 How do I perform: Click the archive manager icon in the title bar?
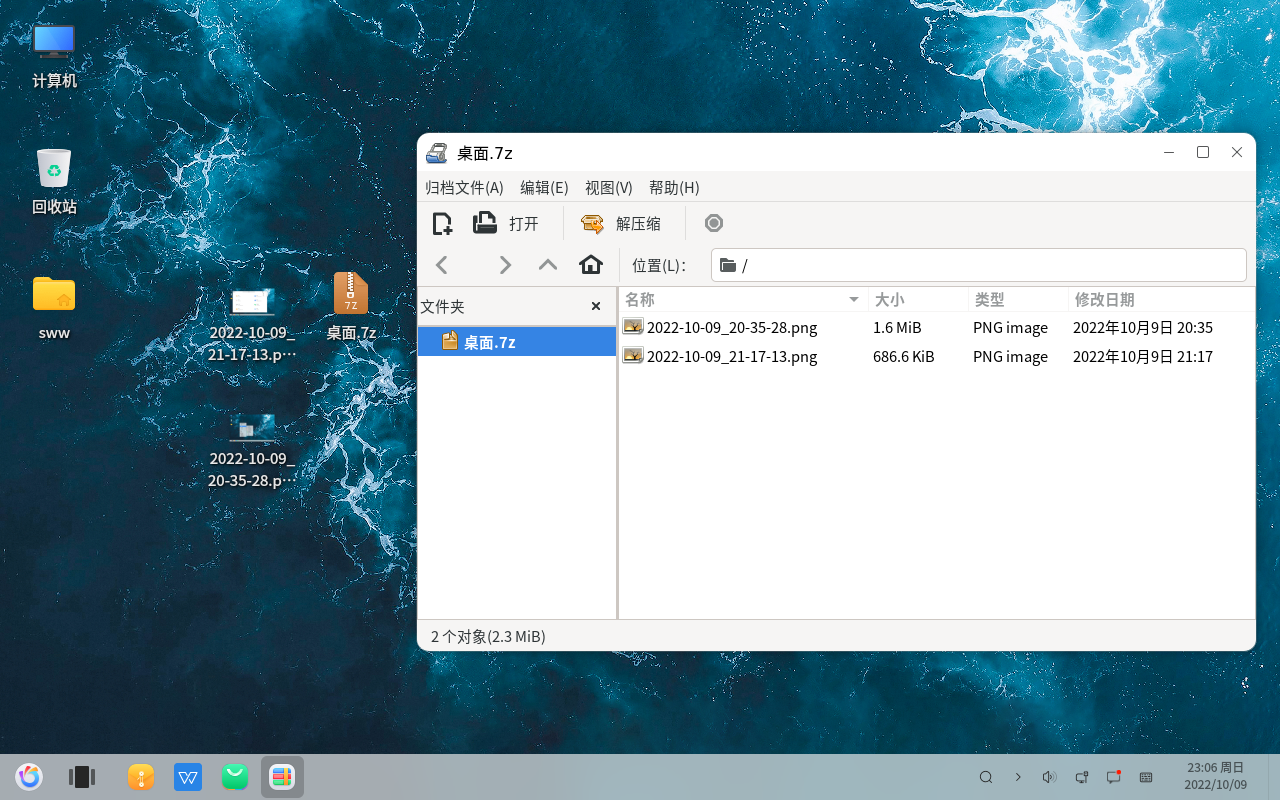pyautogui.click(x=437, y=153)
